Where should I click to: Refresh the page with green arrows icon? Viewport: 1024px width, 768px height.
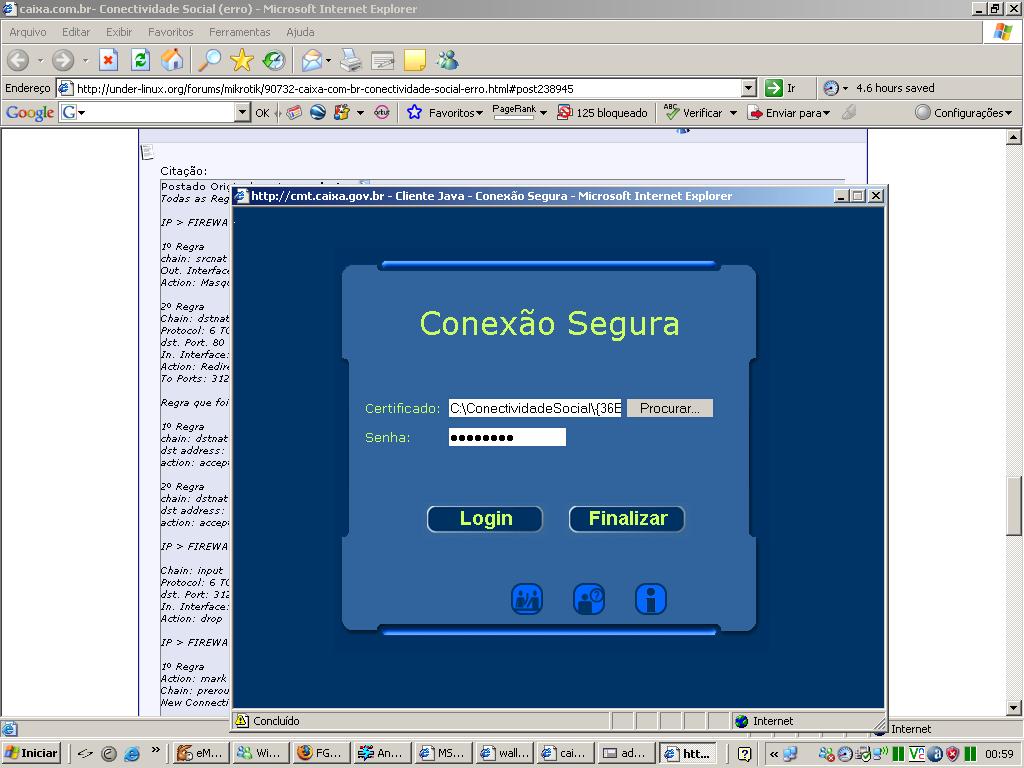tap(140, 60)
